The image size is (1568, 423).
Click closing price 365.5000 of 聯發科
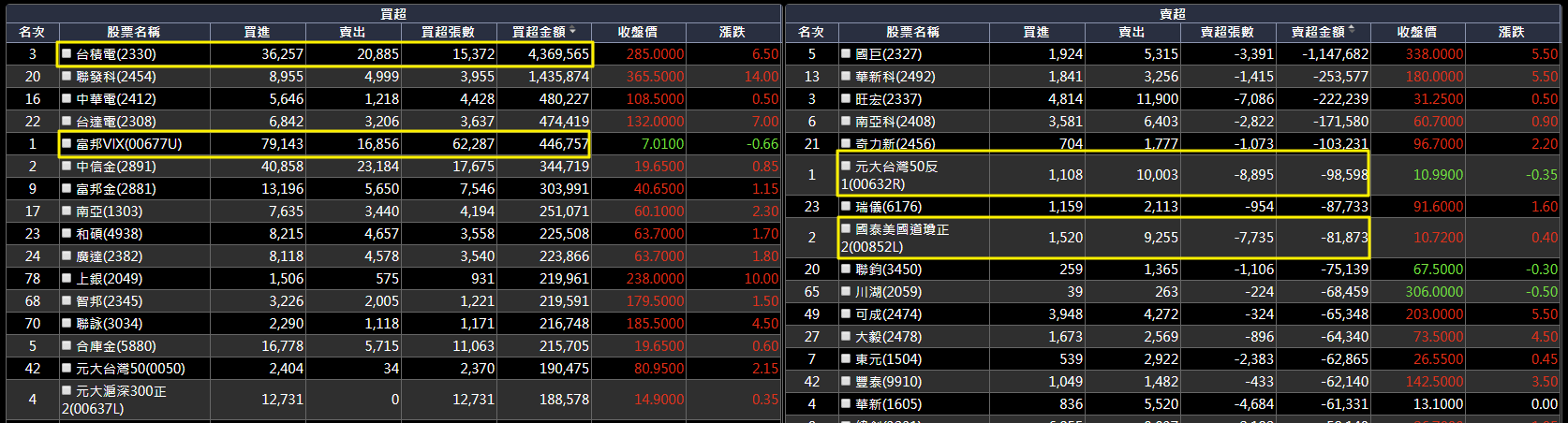click(655, 77)
